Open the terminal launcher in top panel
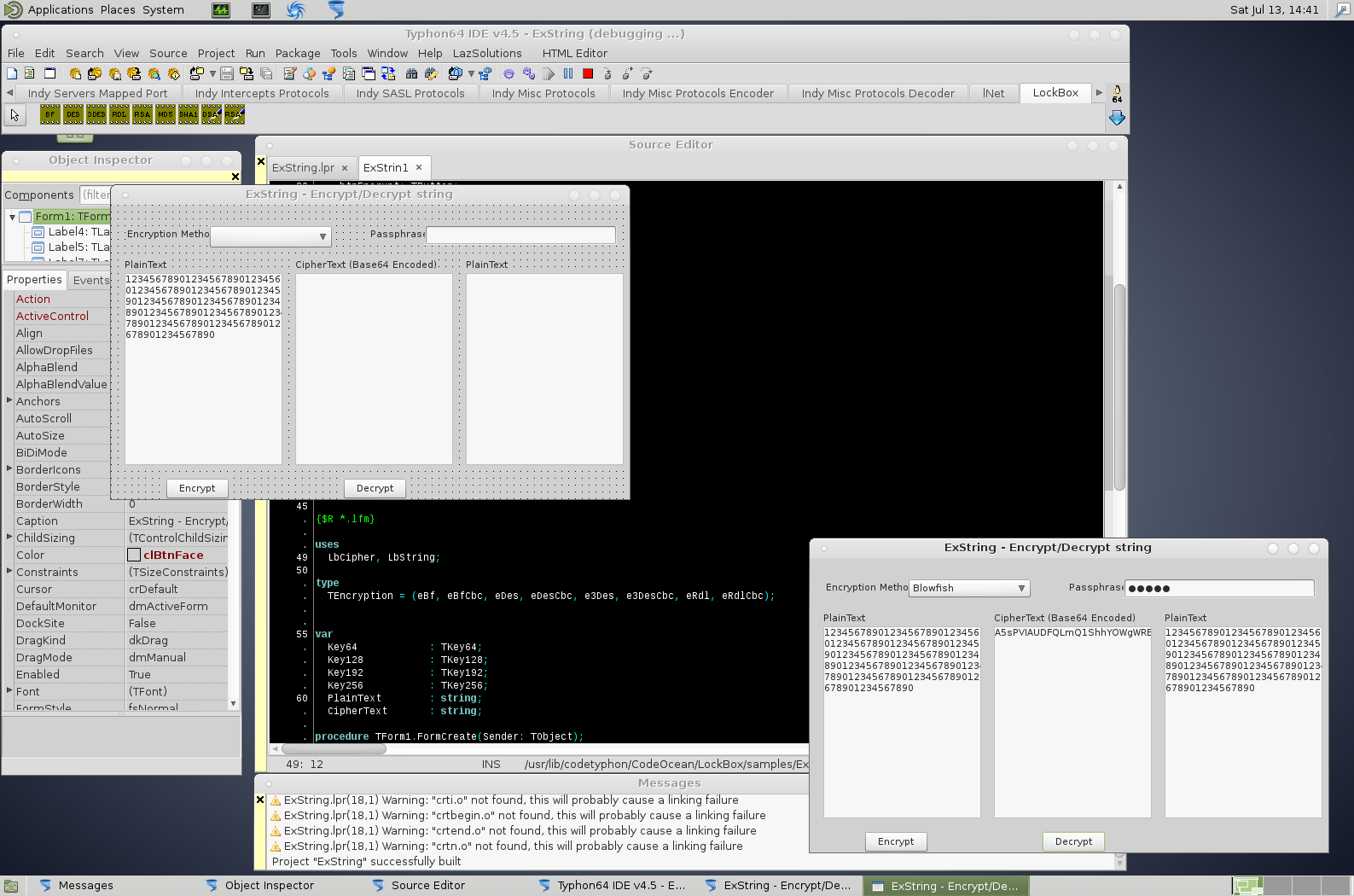This screenshot has height=896, width=1354. (261, 10)
